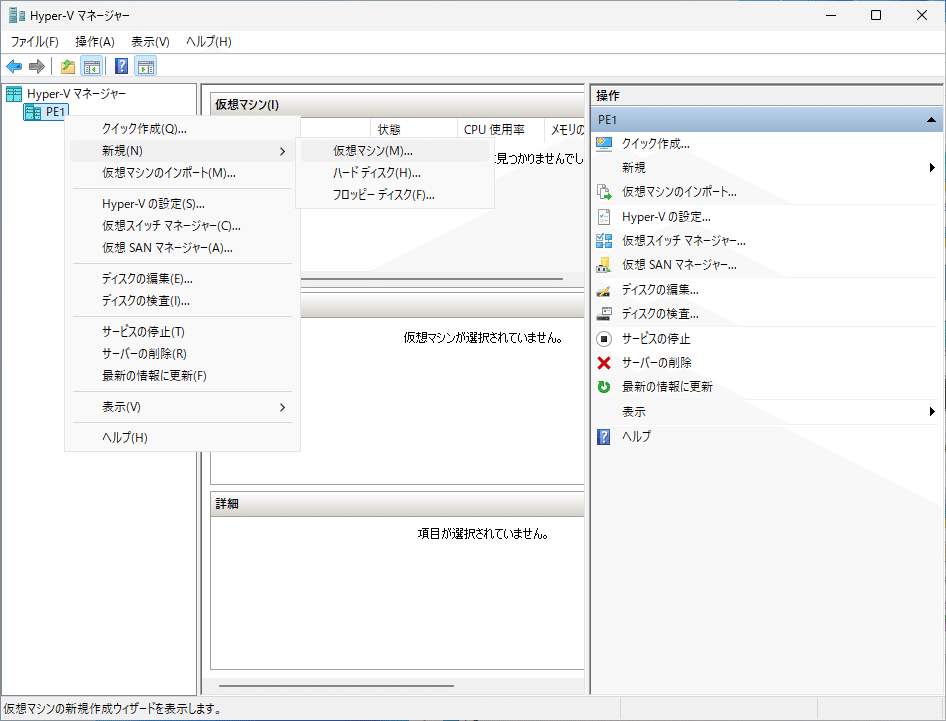Click the 詳細 section header
Image resolution: width=946 pixels, height=721 pixels.
point(398,504)
